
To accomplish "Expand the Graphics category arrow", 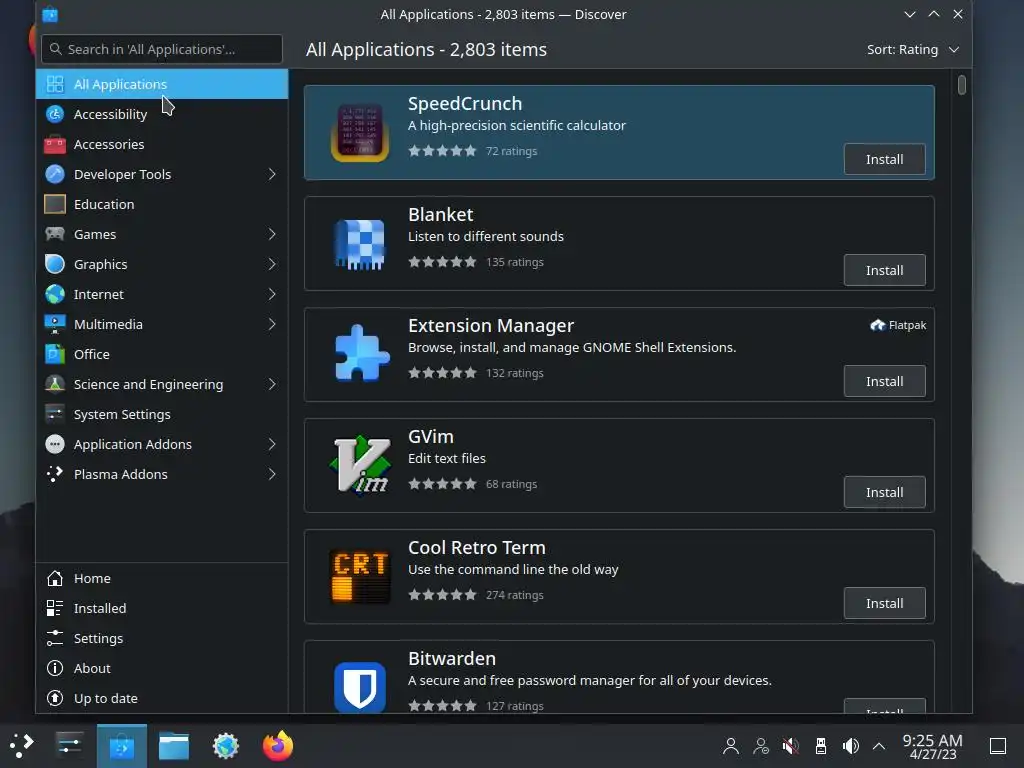I will pyautogui.click(x=272, y=264).
